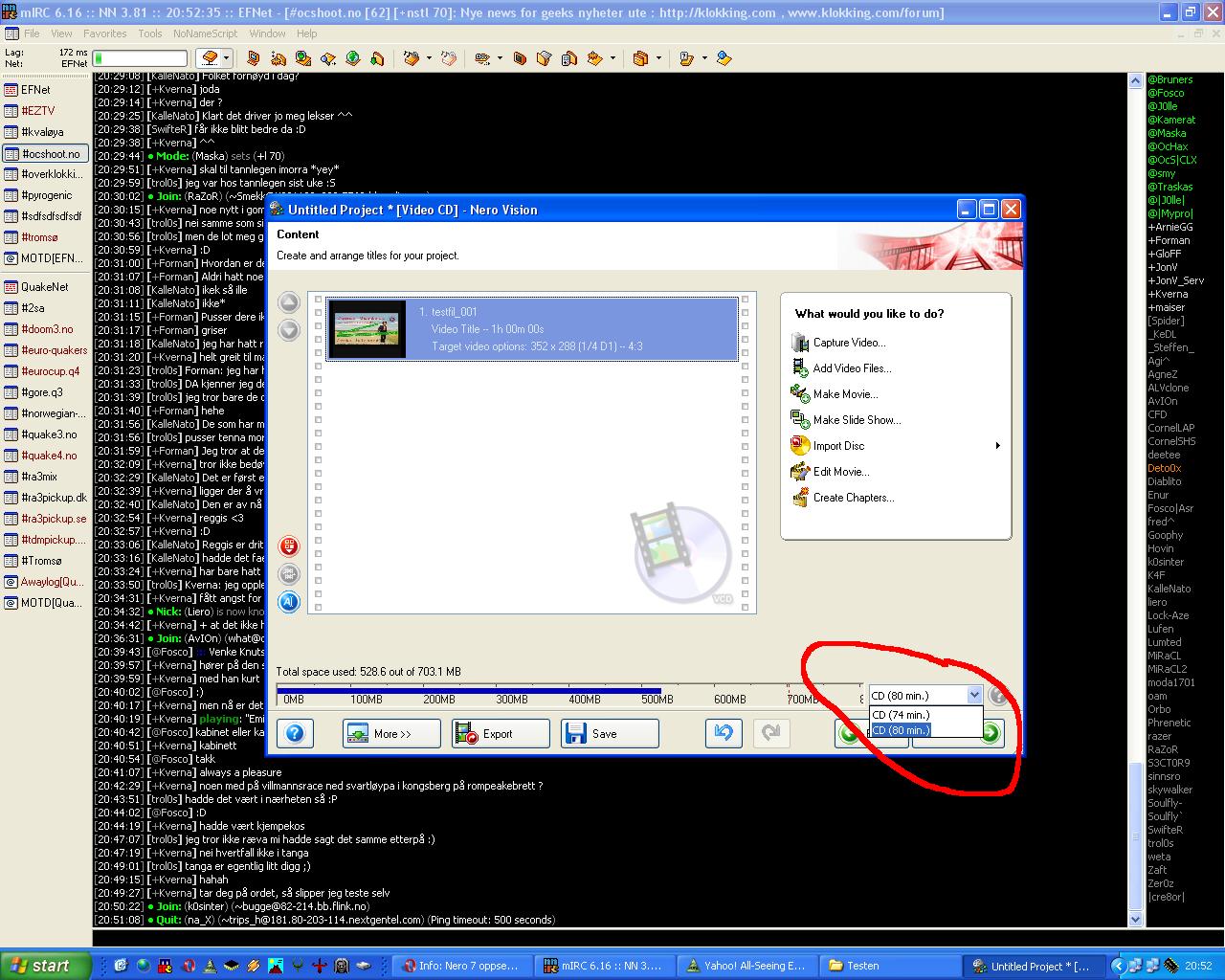Open the Testen folder taskbar button

(x=890, y=966)
